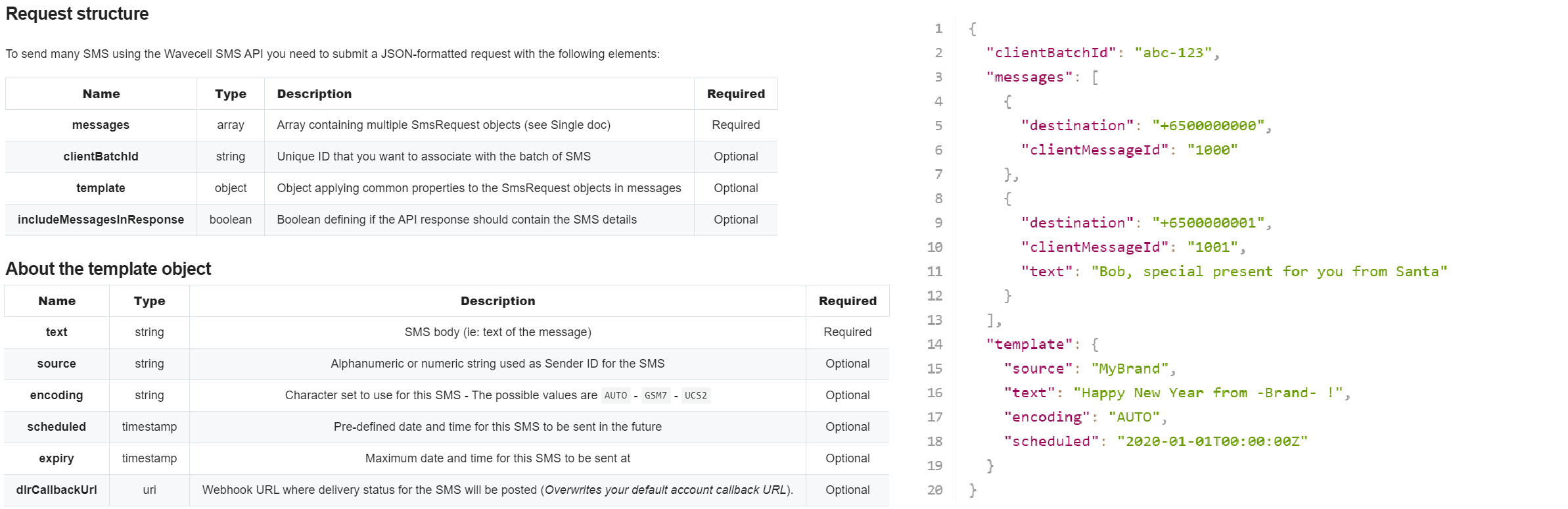The image size is (1568, 509).
Task: Select the "expiry" row name cell
Action: click(57, 458)
